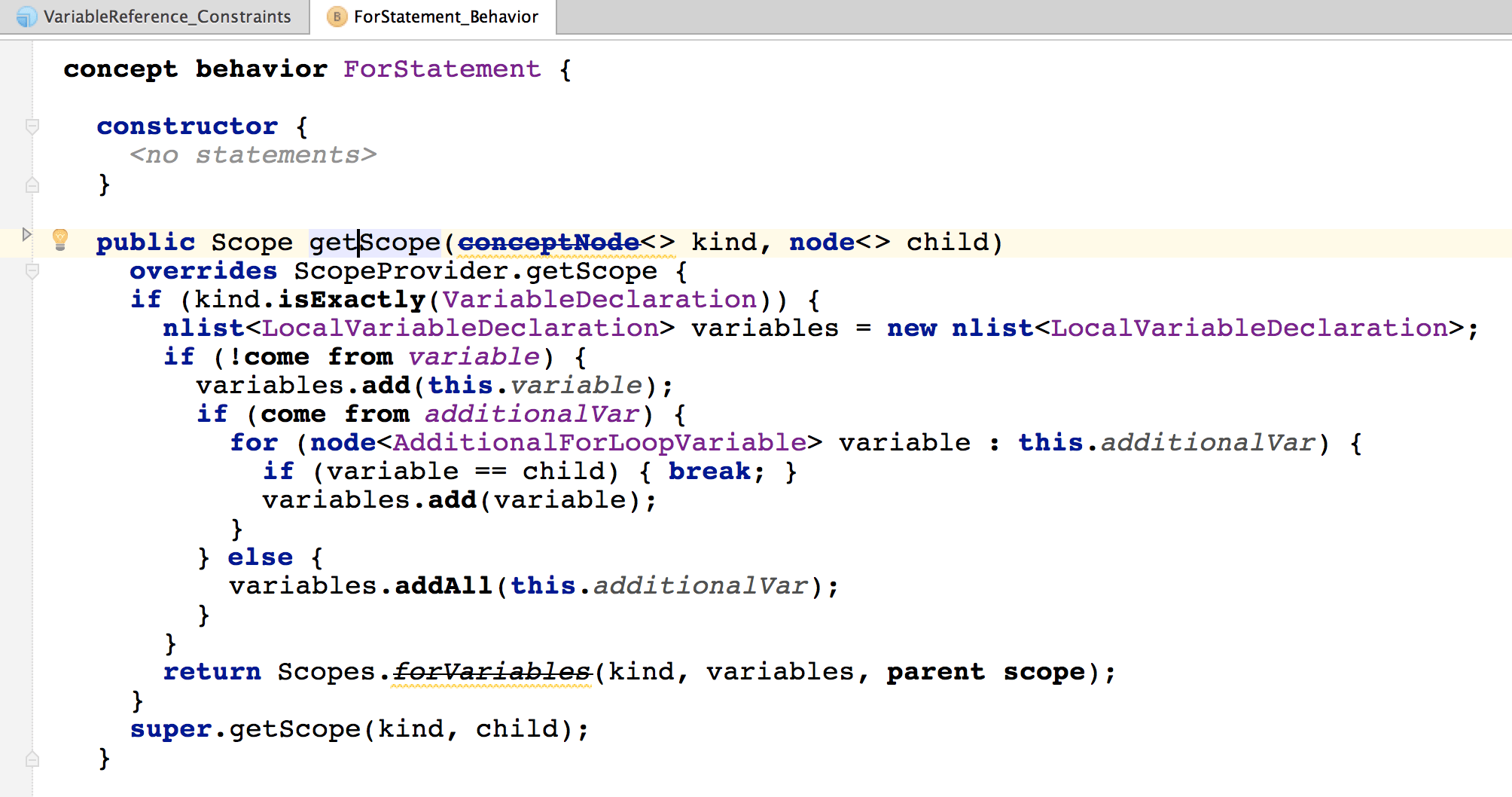Click 'additionalVar' after 'come from'
Image resolution: width=1512 pixels, height=797 pixels.
coord(532,414)
